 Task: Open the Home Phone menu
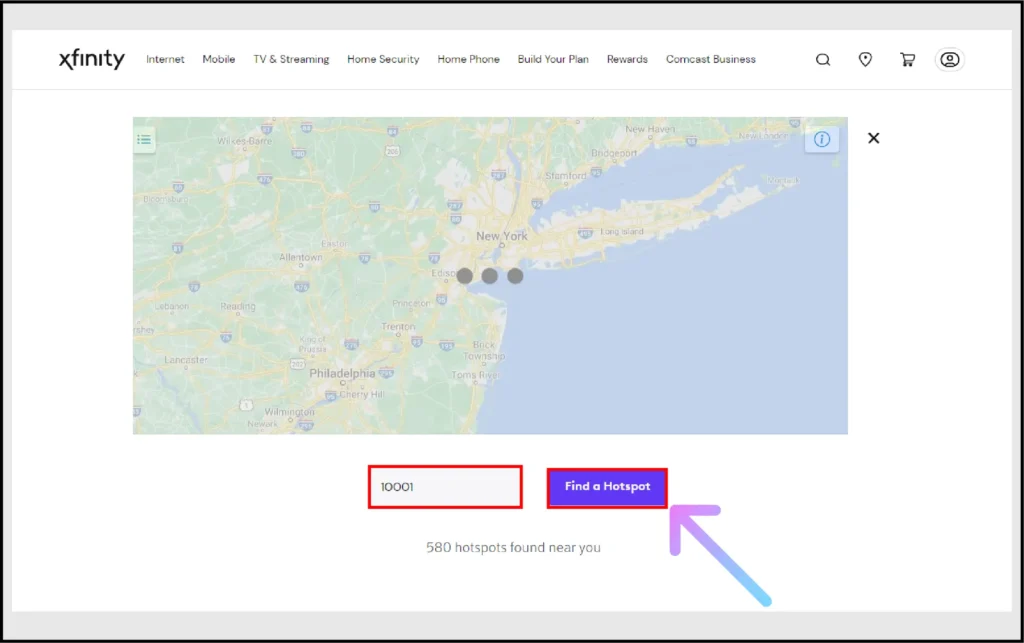[x=468, y=59]
